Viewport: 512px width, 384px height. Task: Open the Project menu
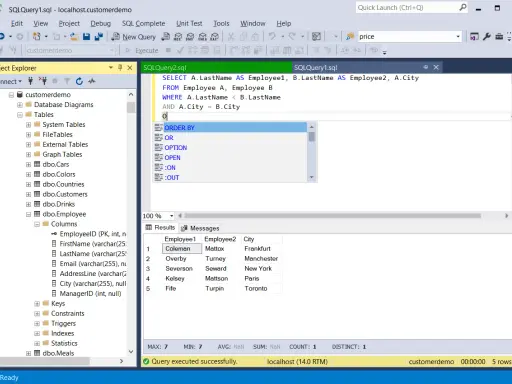(69, 23)
